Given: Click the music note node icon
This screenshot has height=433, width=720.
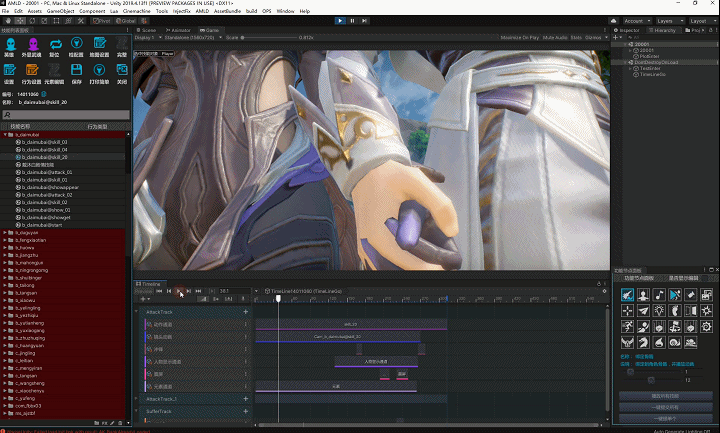Looking at the screenshot, I should 659,295.
